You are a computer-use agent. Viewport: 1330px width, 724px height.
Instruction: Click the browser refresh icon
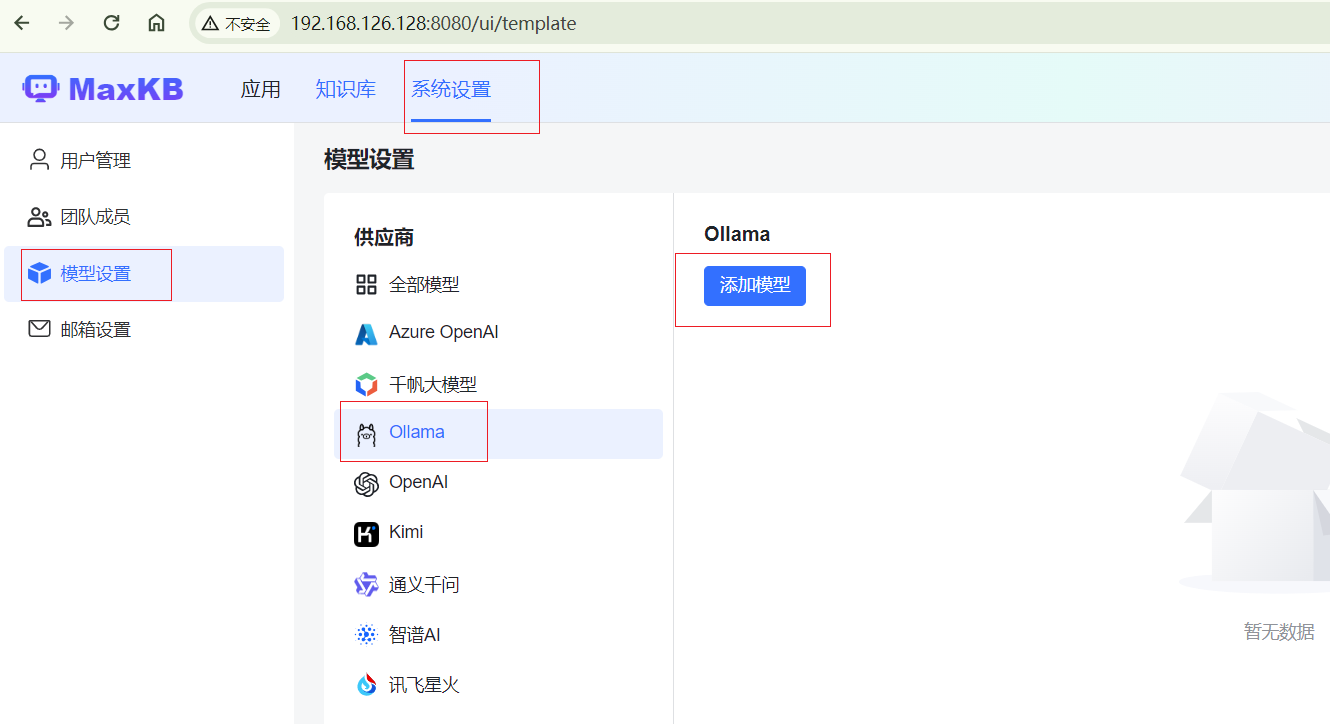click(x=111, y=23)
